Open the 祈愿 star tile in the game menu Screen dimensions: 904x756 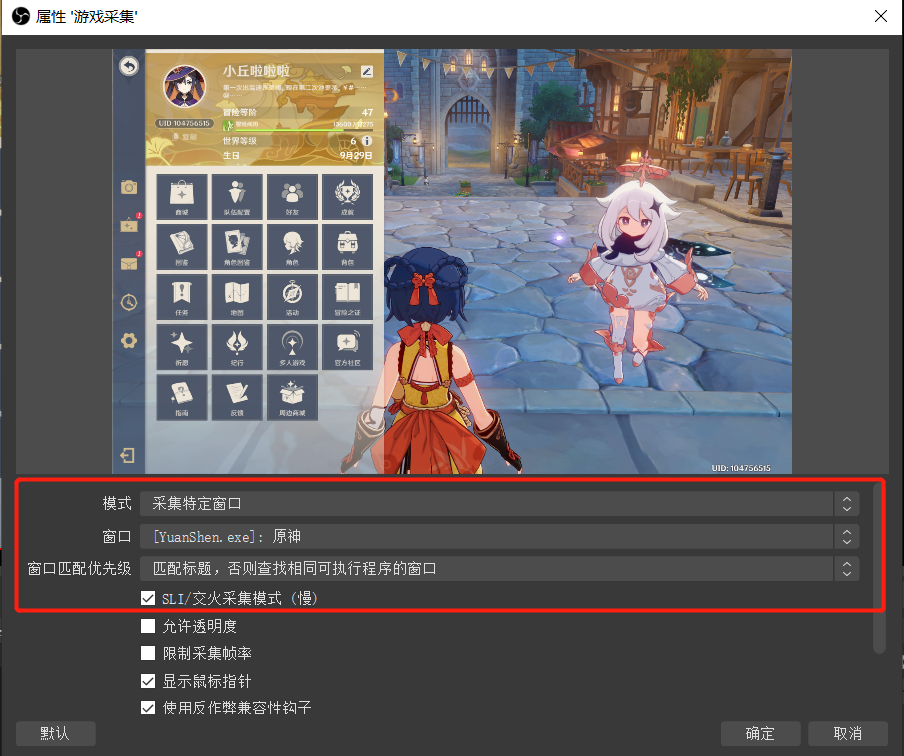(x=182, y=347)
